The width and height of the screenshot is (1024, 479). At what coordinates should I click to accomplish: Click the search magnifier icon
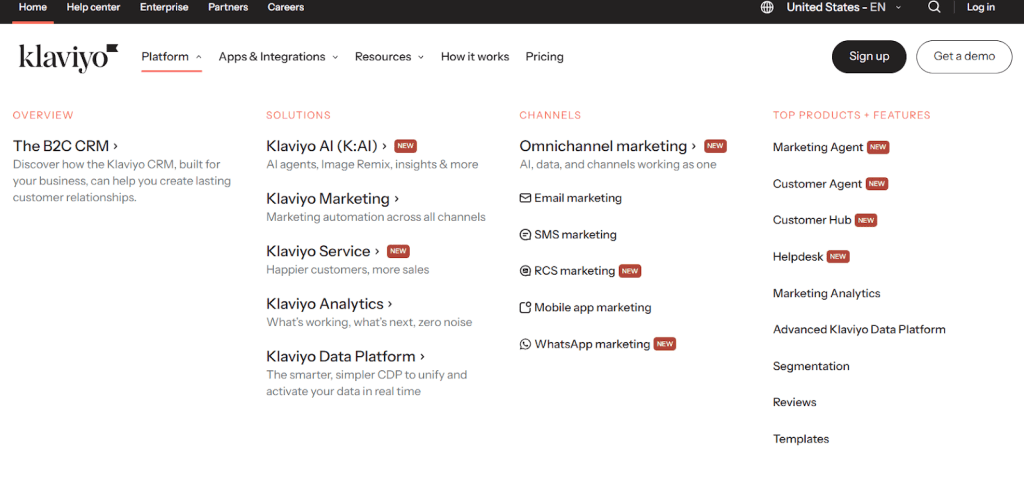(934, 7)
